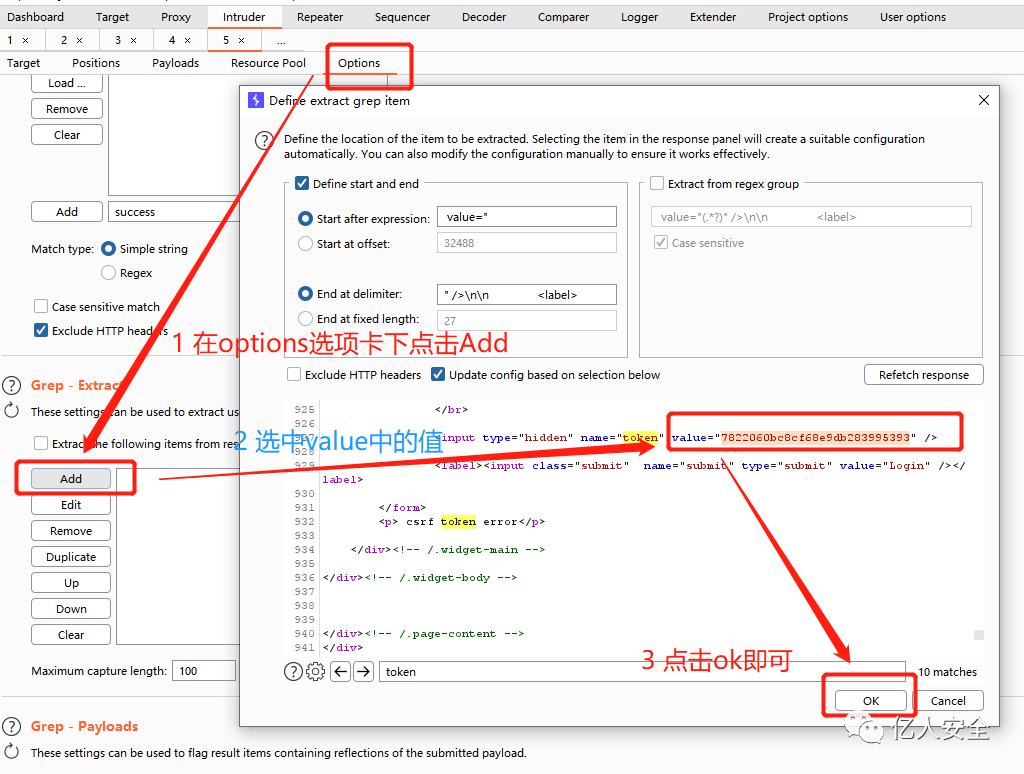Close Intruder tab 4

187,40
